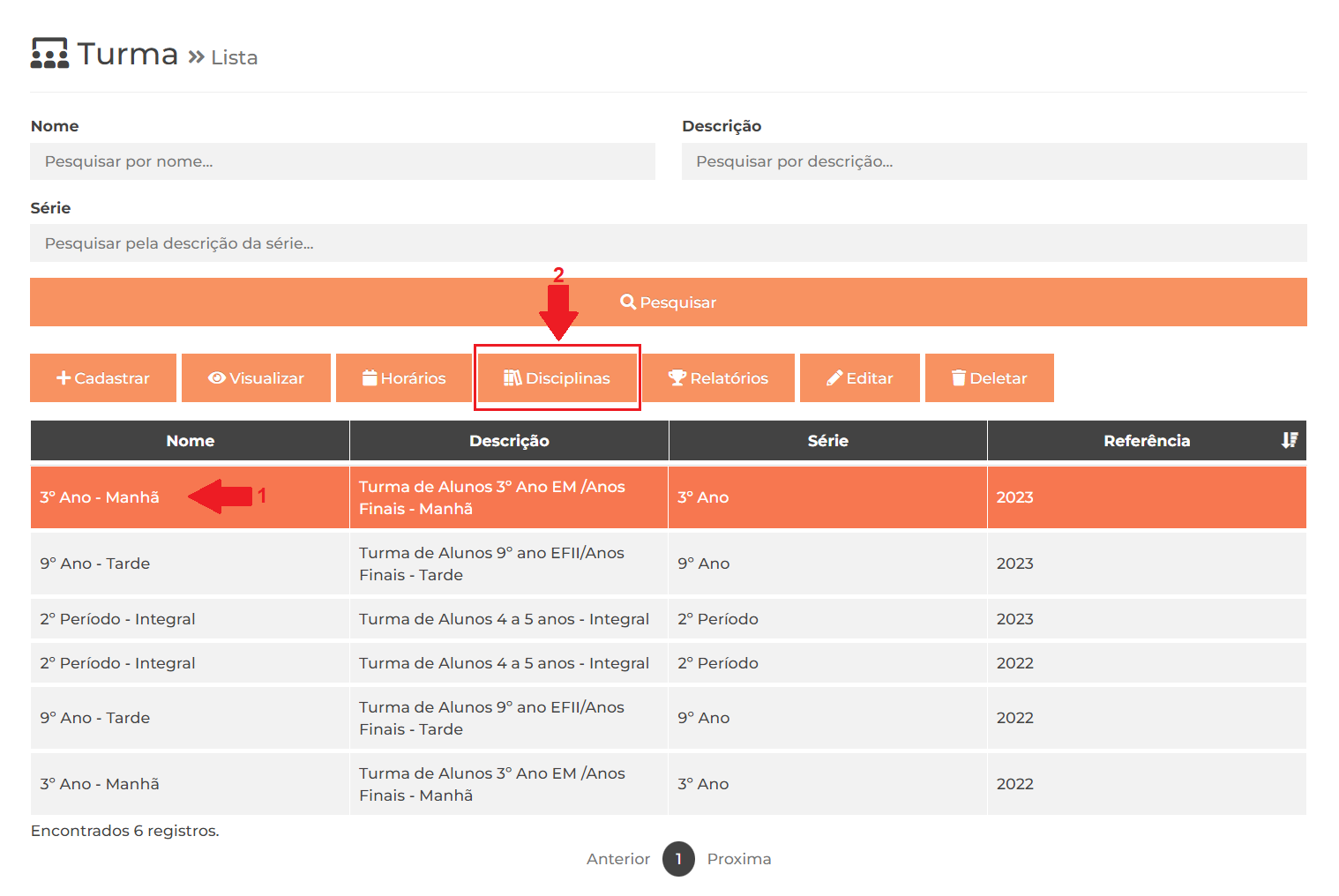The height and width of the screenshot is (896, 1339).
Task: Click 3º Ano EM description in 2022 row
Action: click(x=491, y=784)
